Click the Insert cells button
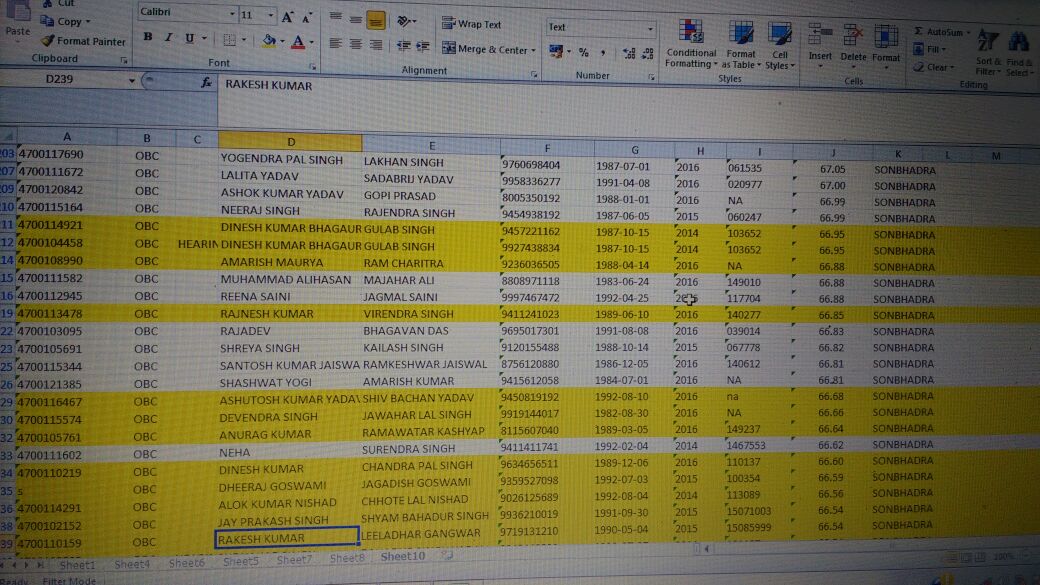This screenshot has height=585, width=1040. [x=820, y=44]
